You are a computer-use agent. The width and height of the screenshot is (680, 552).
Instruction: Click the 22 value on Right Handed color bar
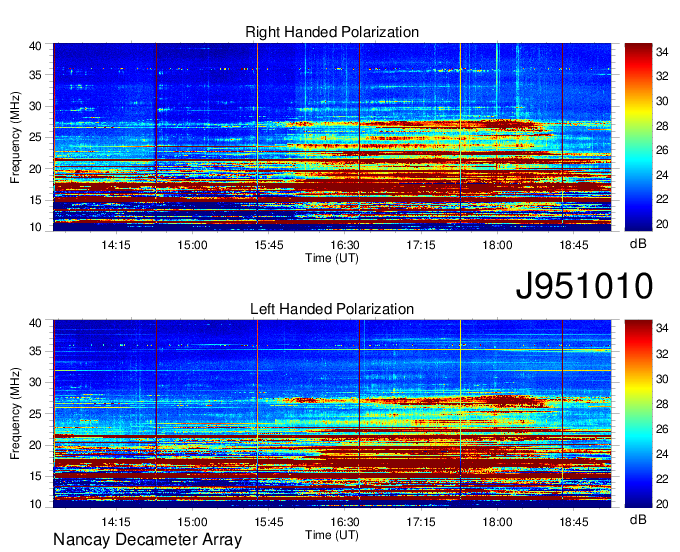(x=662, y=199)
